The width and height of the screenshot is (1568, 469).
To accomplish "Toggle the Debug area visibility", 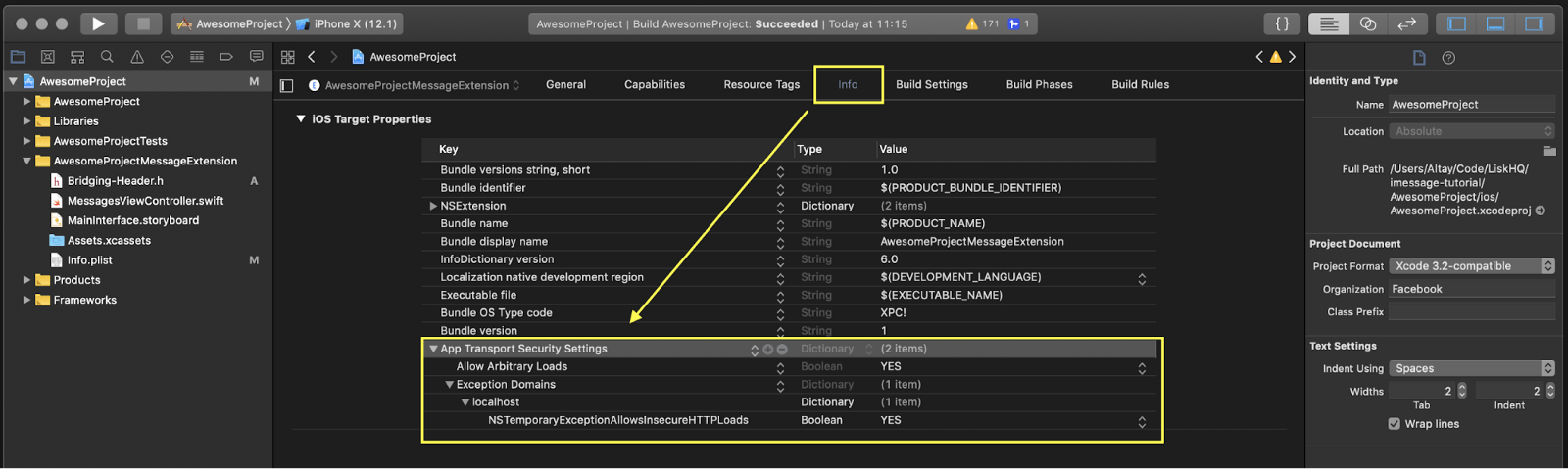I will [1495, 23].
